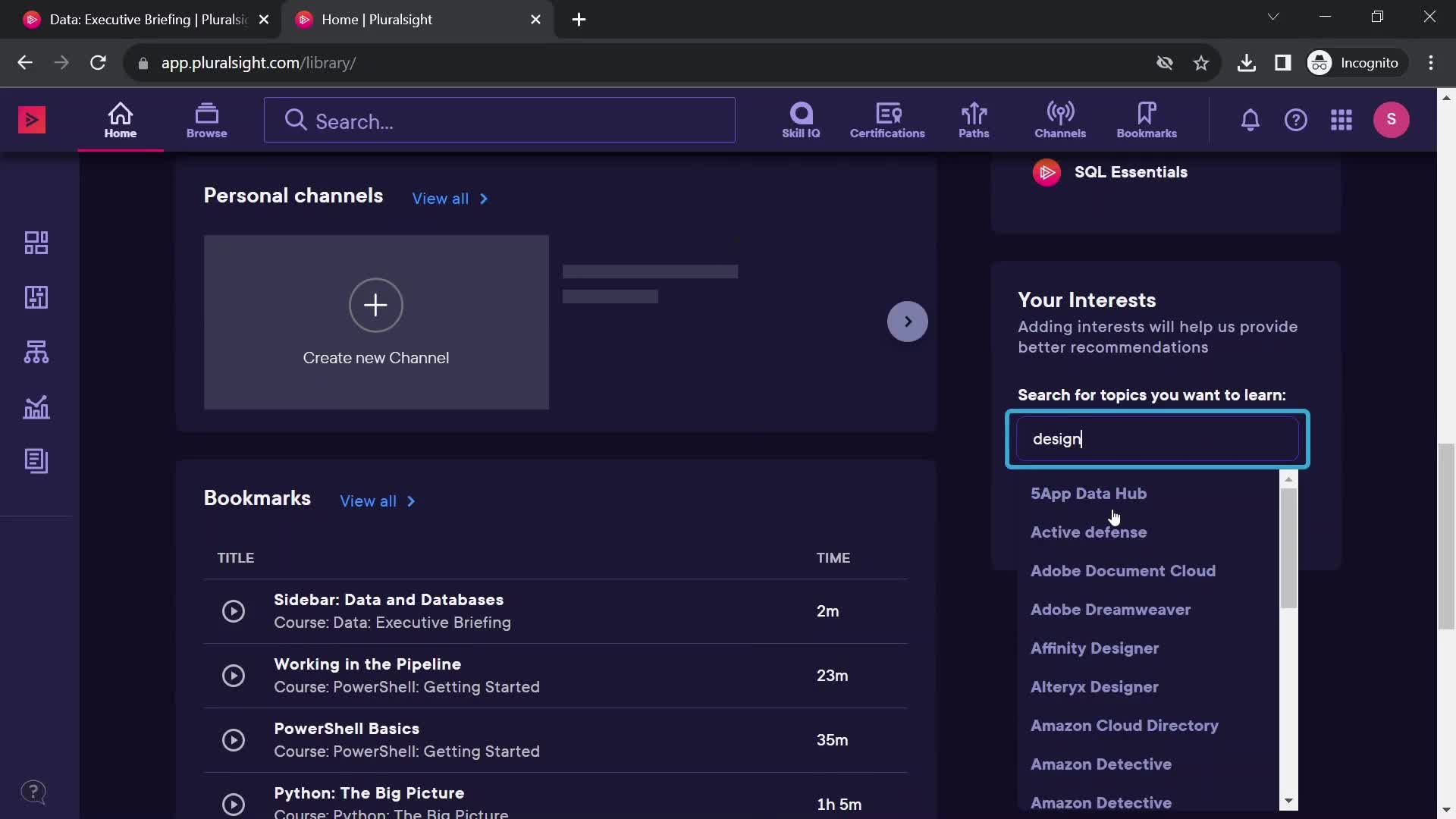Screen dimensions: 1456x819
Task: Select Alteryx Designer from interests list
Action: coord(1093,687)
